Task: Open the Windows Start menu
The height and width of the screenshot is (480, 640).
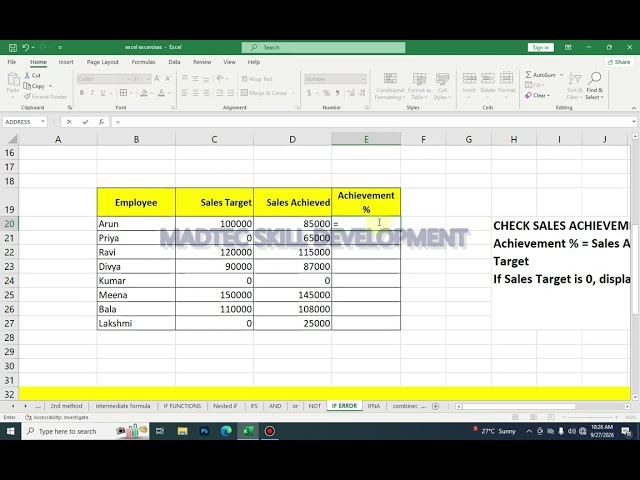Action: pyautogui.click(x=11, y=431)
